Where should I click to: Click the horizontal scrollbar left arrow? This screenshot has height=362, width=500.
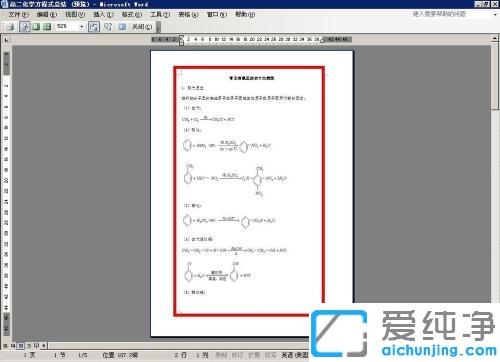[44, 345]
